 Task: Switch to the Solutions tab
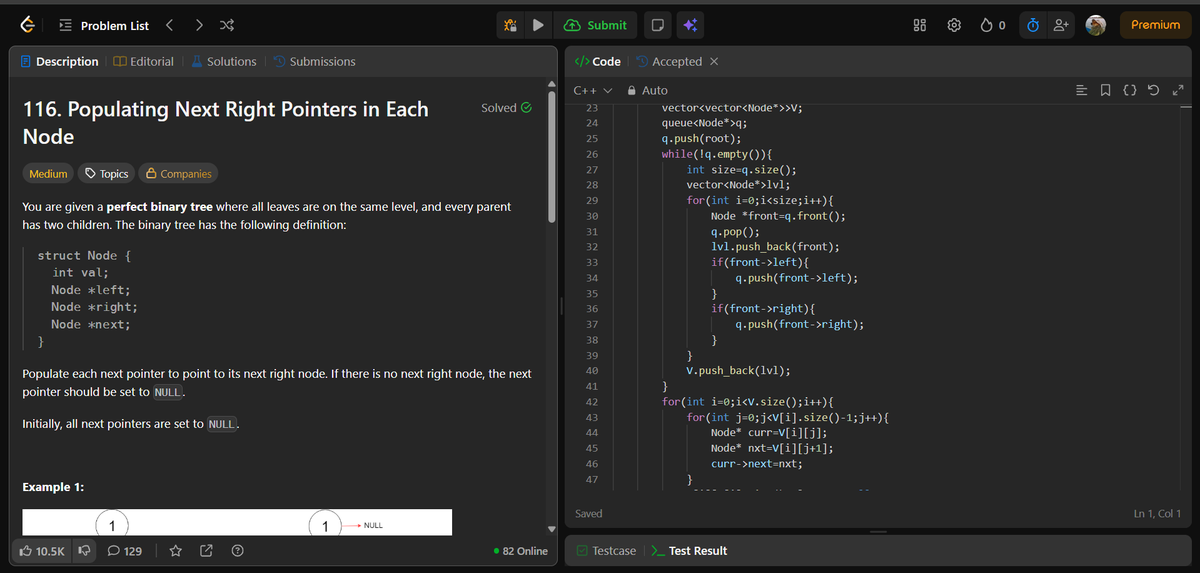[223, 62]
